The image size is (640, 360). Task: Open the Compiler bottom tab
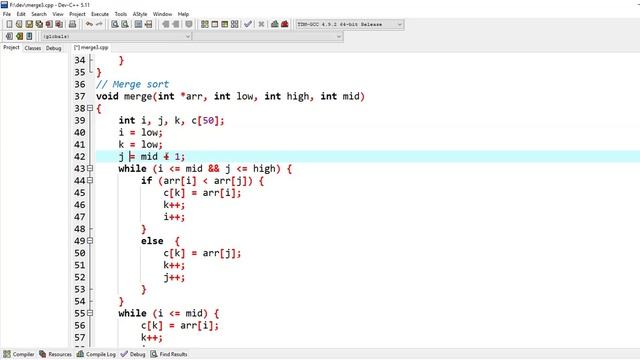(19, 354)
